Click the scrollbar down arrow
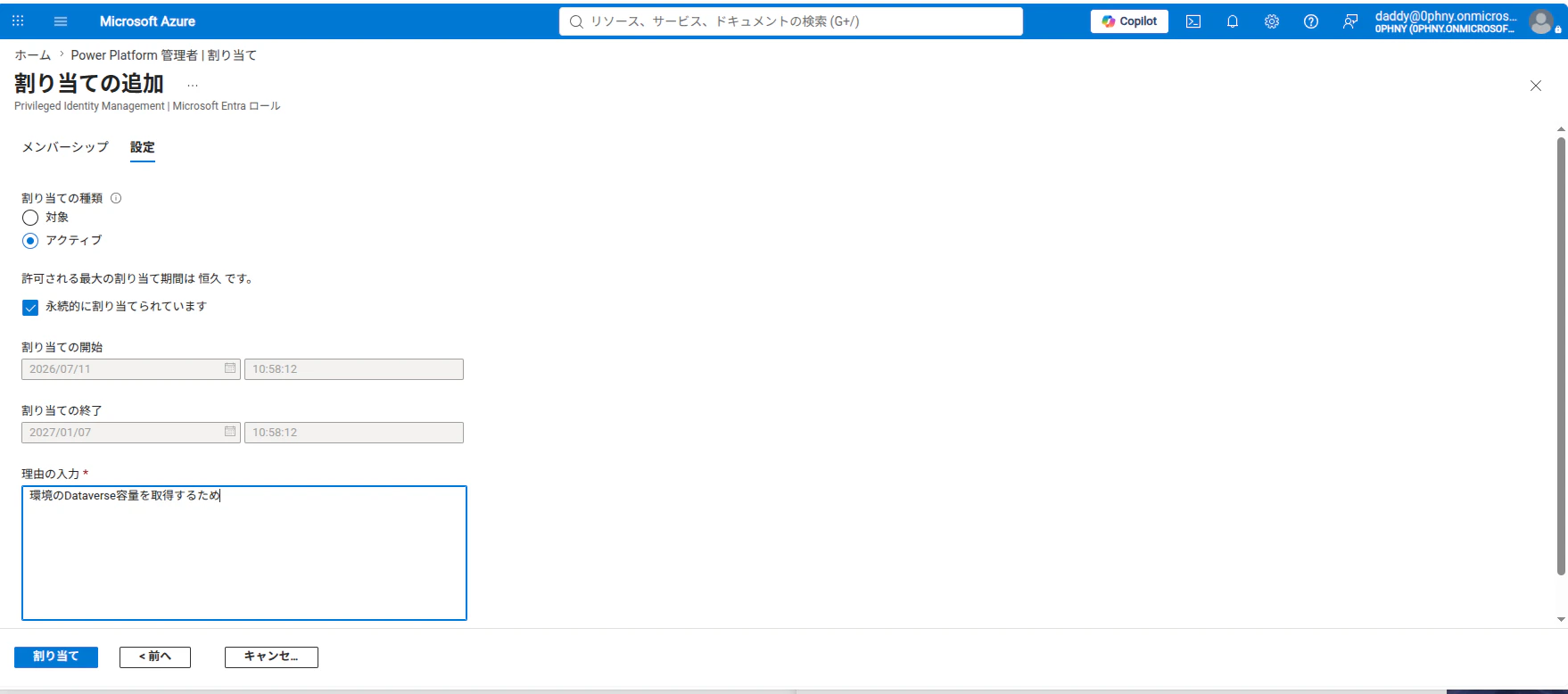The height and width of the screenshot is (694, 1568). click(x=1561, y=619)
